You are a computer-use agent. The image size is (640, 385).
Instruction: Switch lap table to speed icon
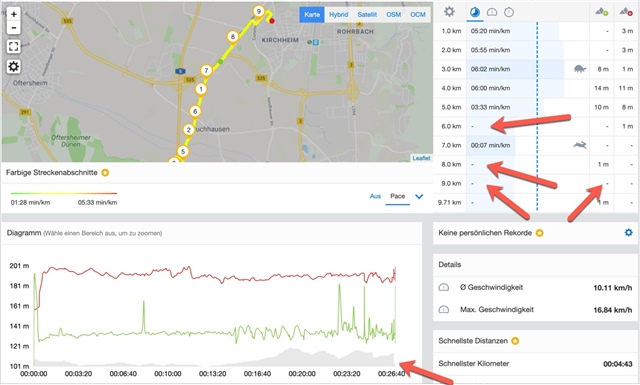[x=492, y=12]
